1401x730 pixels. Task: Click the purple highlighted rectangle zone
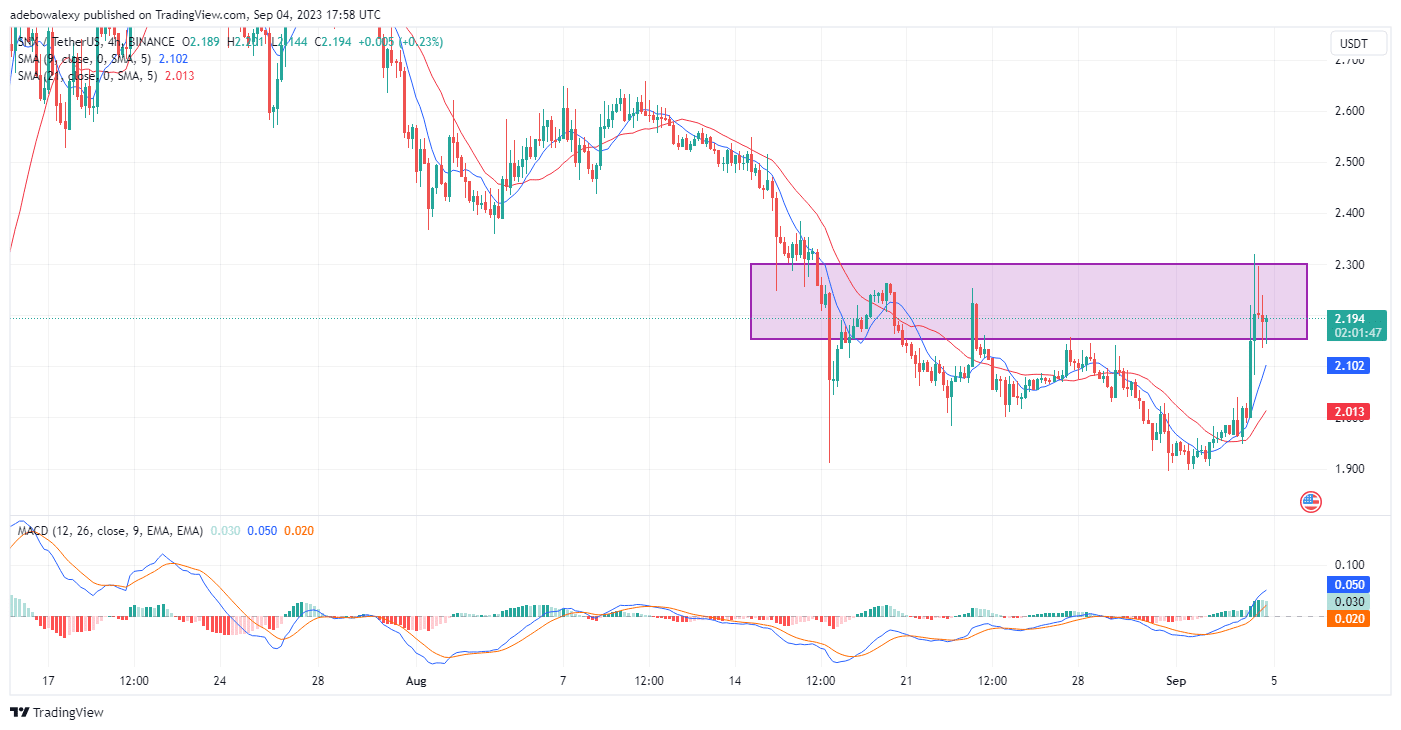[1029, 301]
